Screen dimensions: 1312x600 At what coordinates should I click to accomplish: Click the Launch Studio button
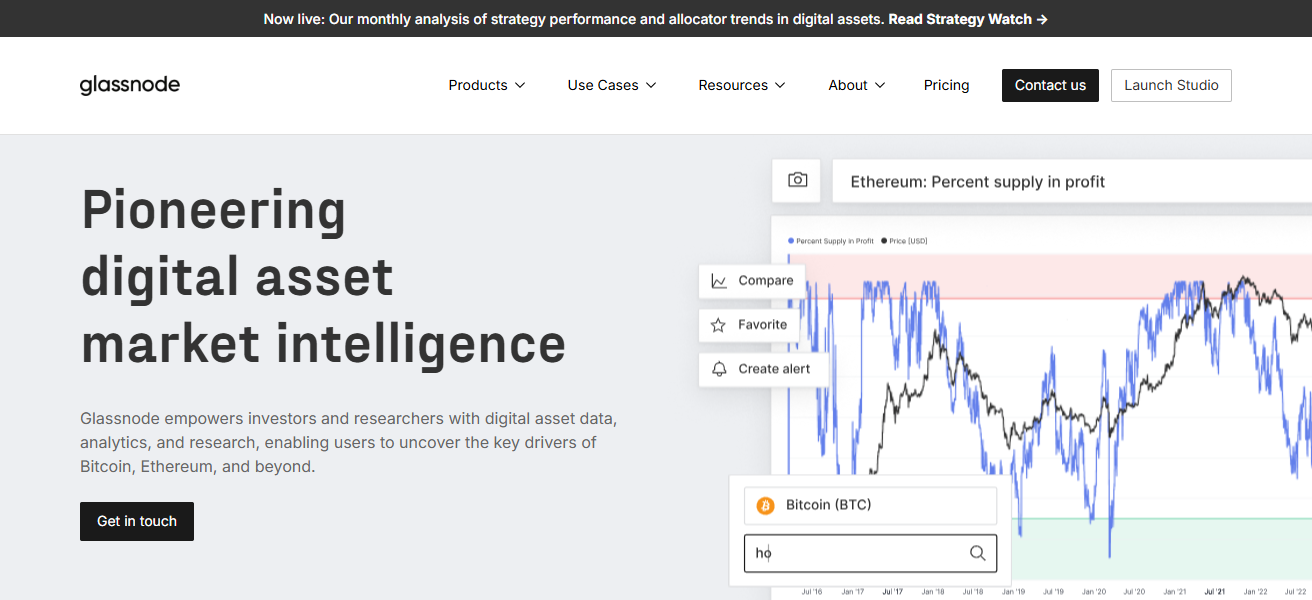tap(1171, 85)
